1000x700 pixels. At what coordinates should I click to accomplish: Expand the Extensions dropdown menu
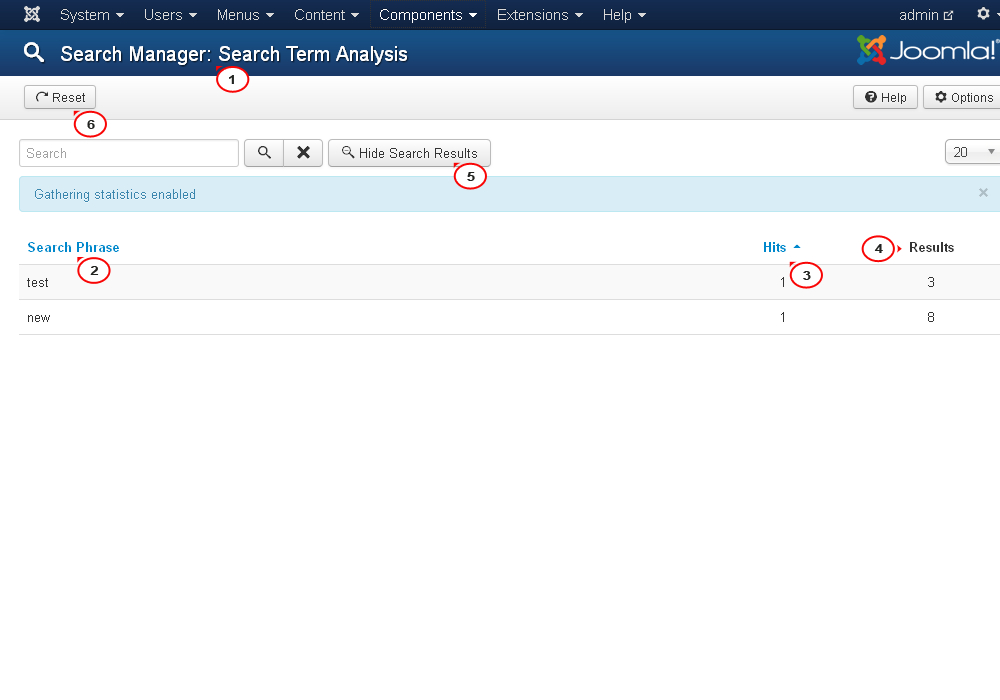tap(540, 15)
